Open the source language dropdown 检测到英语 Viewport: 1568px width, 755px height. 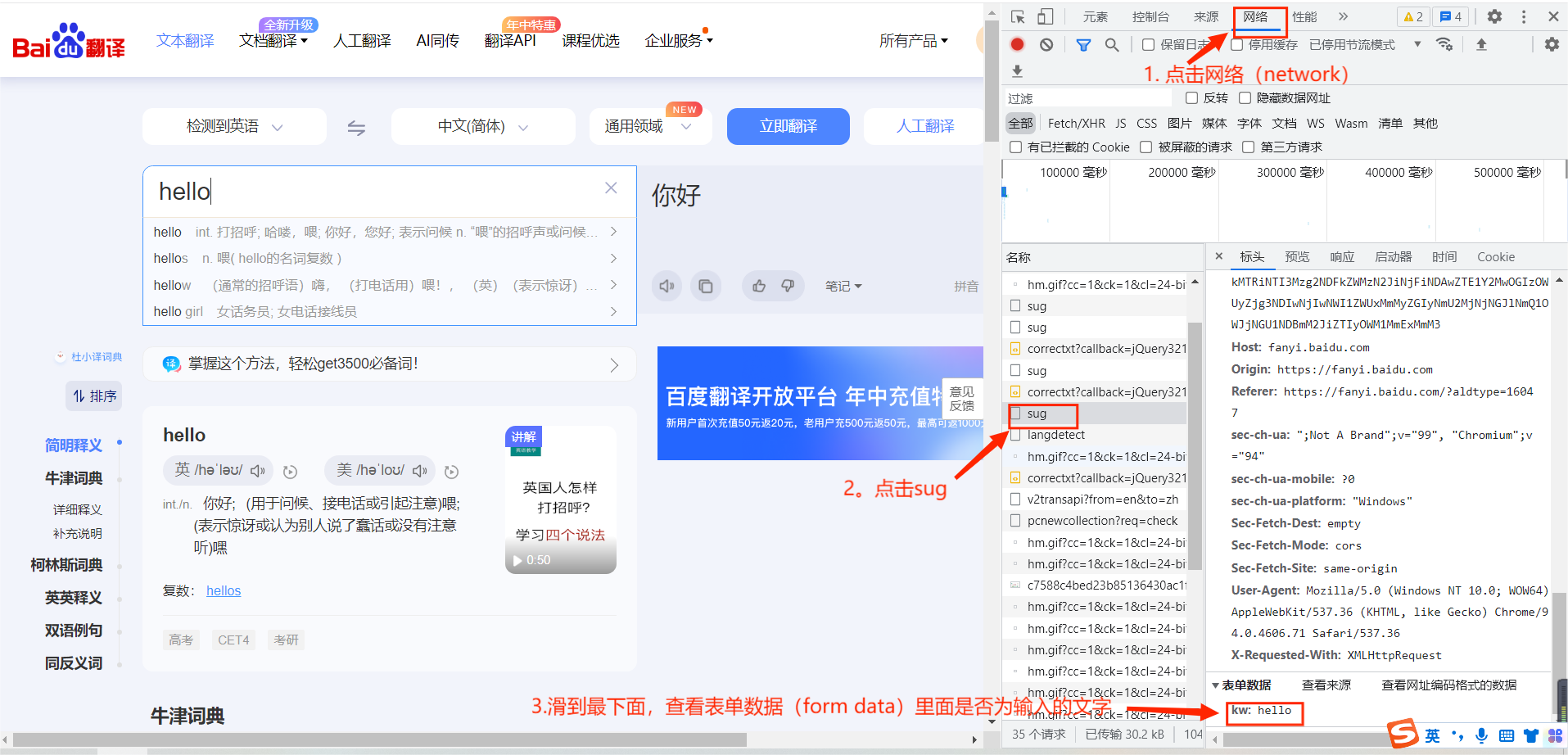[x=234, y=127]
